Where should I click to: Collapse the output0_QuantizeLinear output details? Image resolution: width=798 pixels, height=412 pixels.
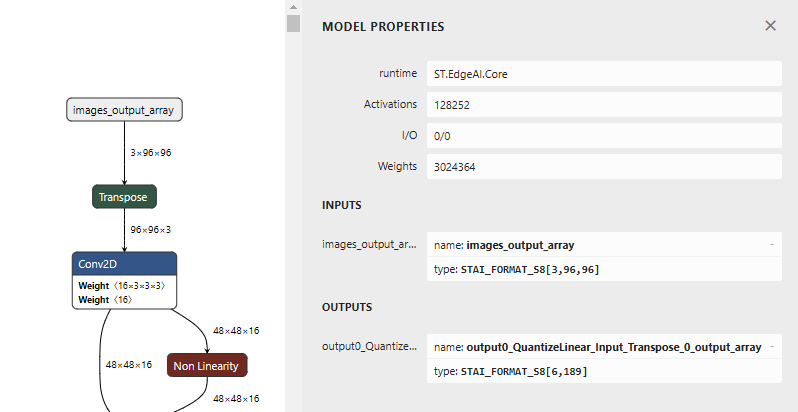(x=771, y=347)
